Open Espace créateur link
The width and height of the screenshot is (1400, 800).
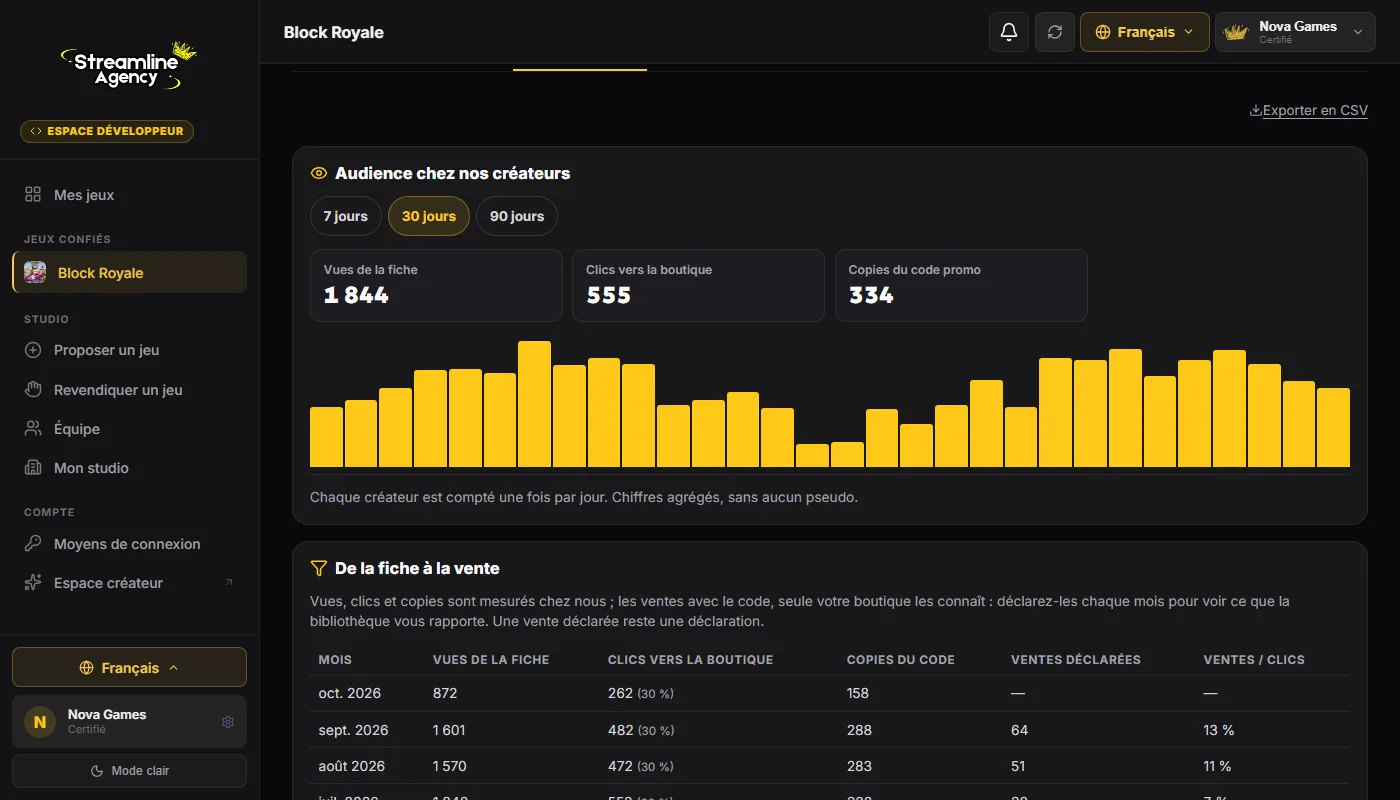[129, 583]
